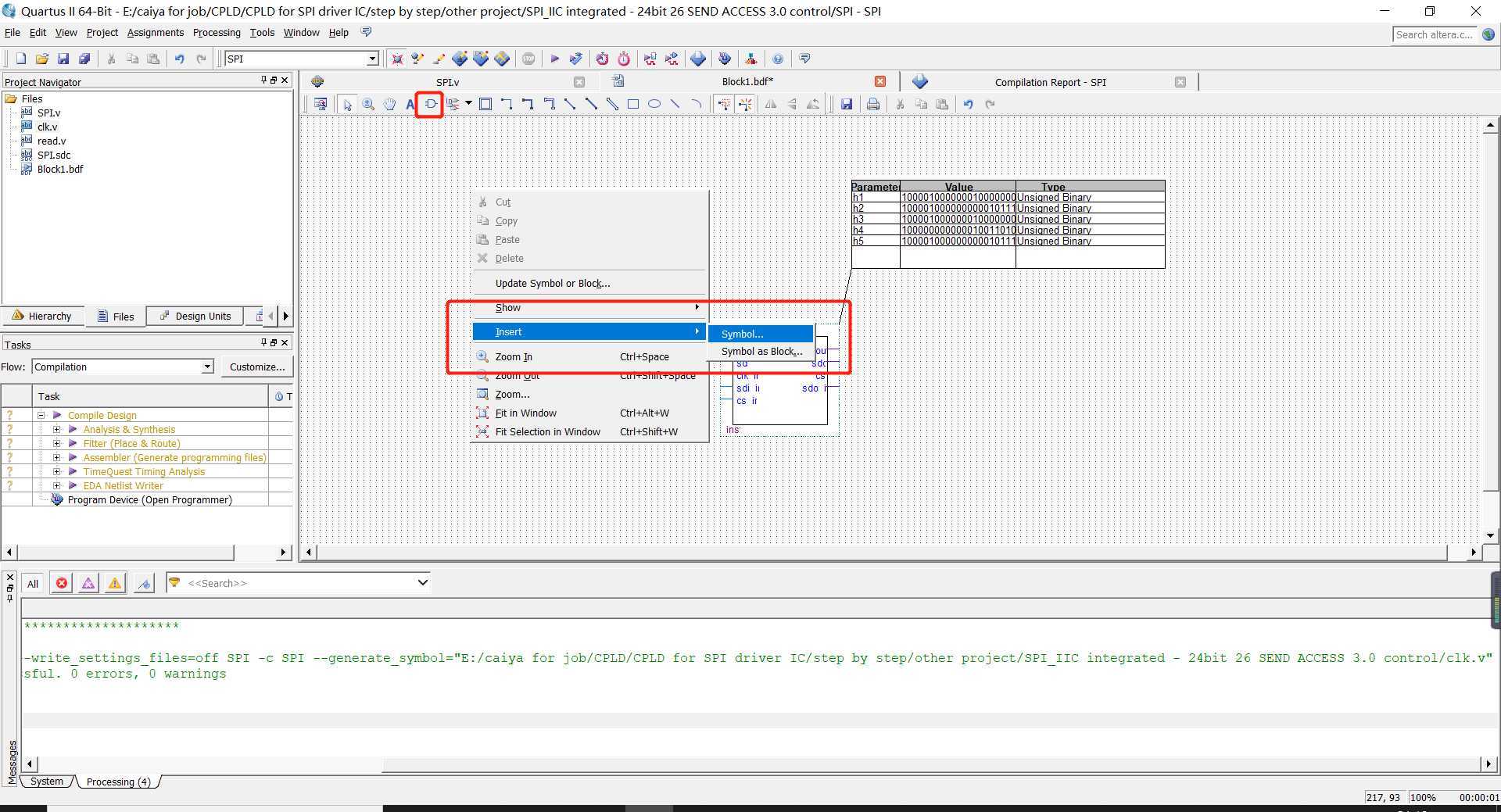Click Program Device (Open Programmer) task
This screenshot has width=1501, height=812.
click(x=149, y=499)
